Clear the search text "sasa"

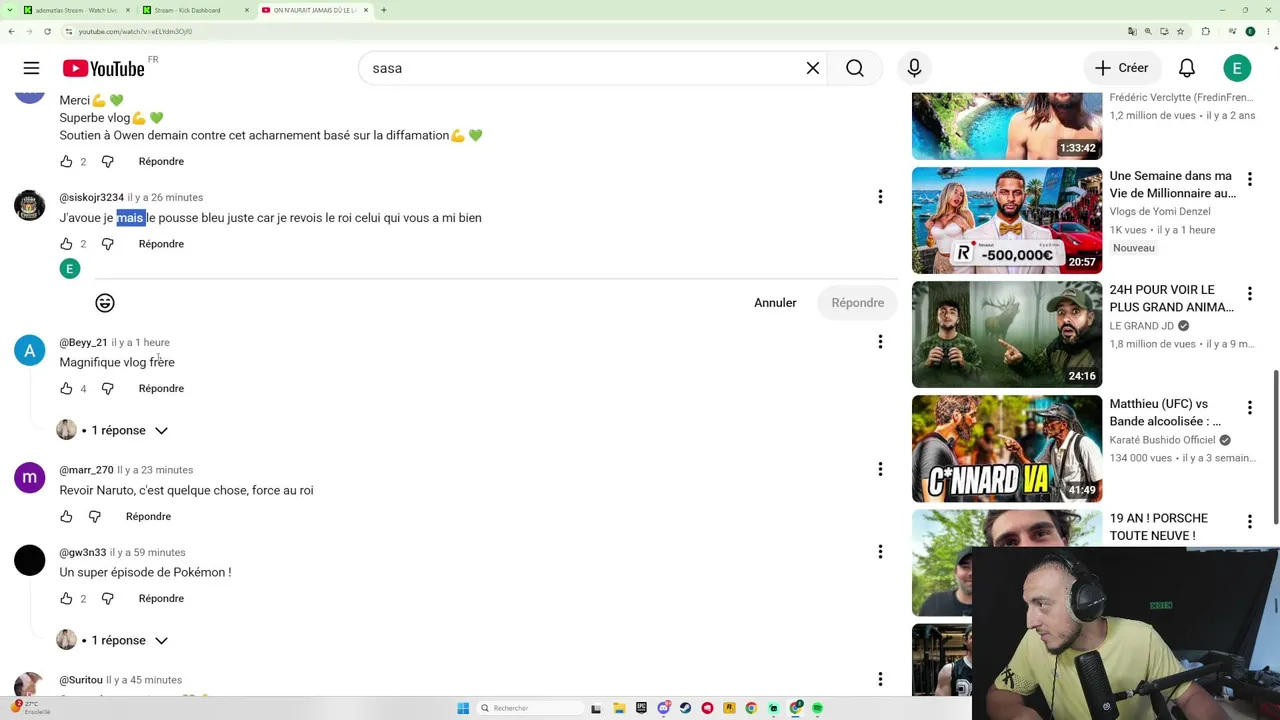click(x=813, y=68)
